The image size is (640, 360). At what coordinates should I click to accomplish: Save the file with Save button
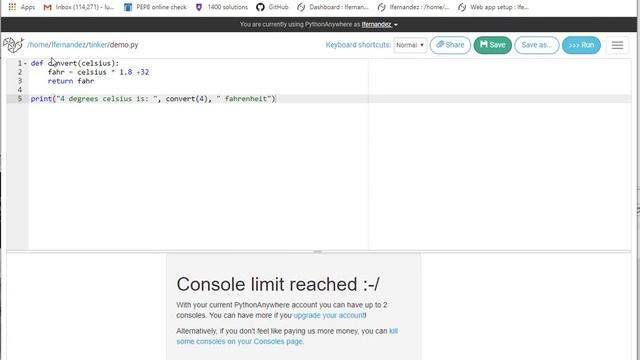(493, 45)
